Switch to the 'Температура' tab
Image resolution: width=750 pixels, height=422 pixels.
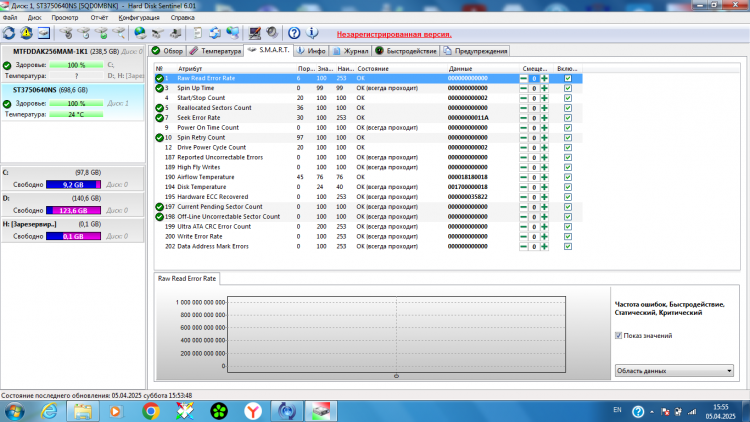click(x=215, y=51)
